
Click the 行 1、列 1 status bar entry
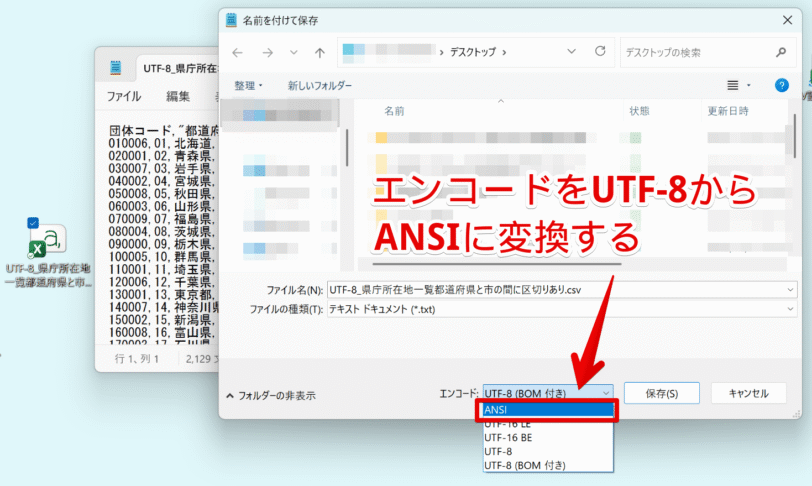click(x=137, y=359)
